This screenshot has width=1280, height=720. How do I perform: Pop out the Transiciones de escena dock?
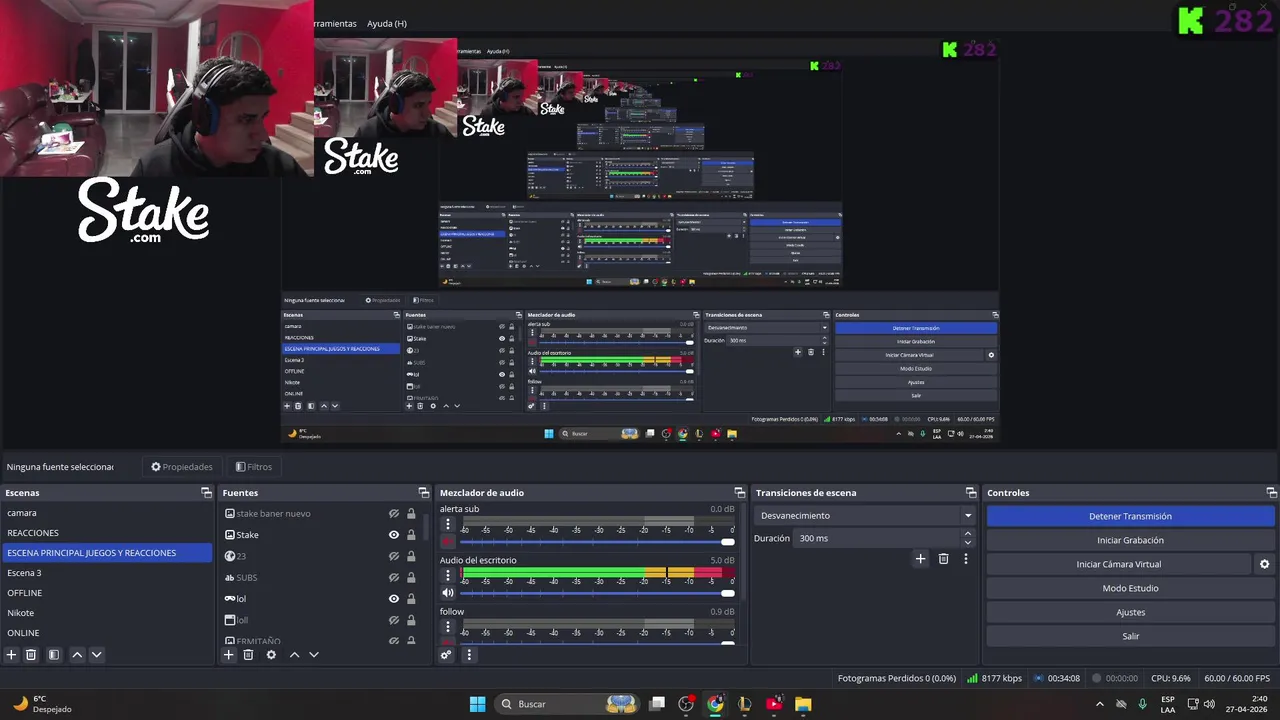click(x=971, y=493)
